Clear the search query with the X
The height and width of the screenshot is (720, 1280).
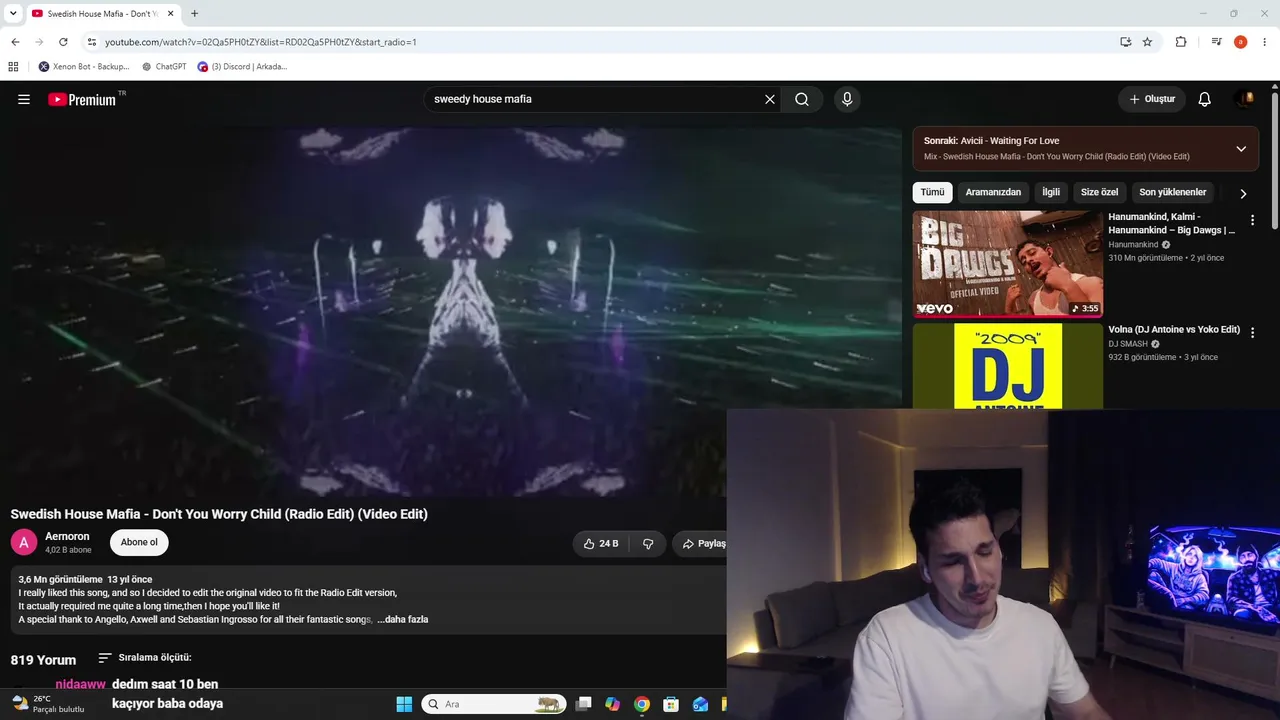point(770,99)
